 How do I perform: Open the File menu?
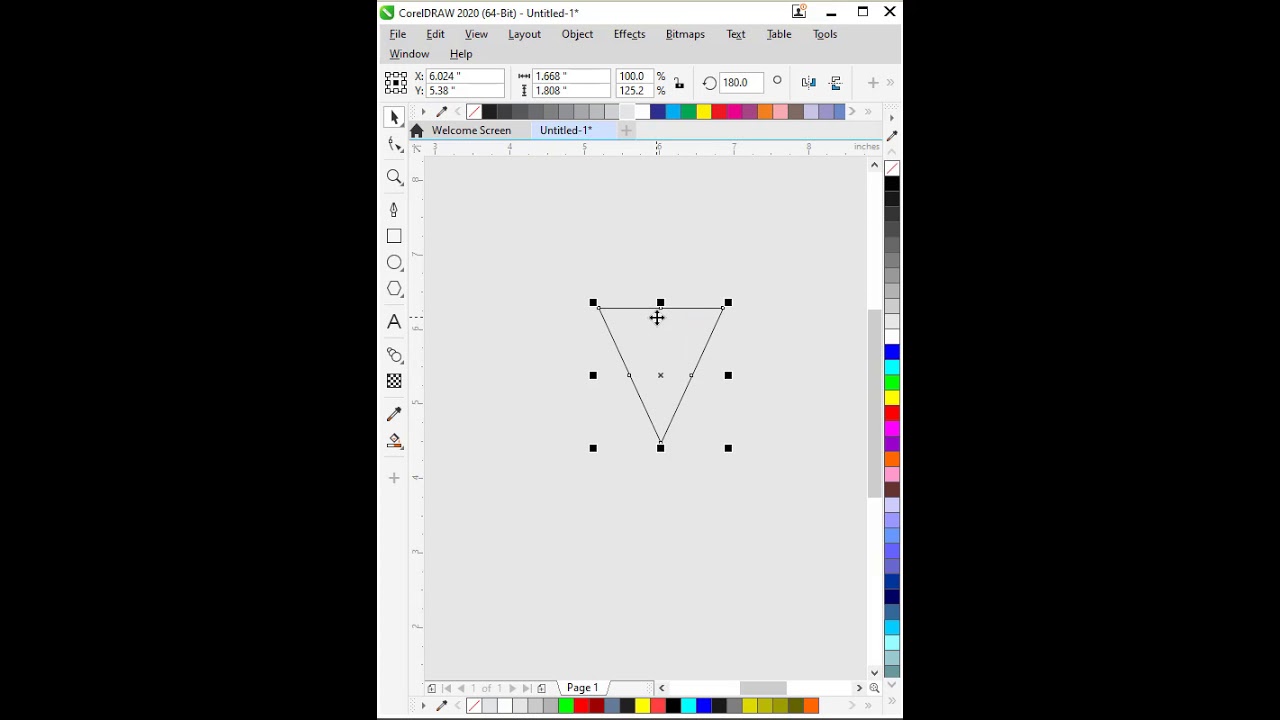point(398,34)
